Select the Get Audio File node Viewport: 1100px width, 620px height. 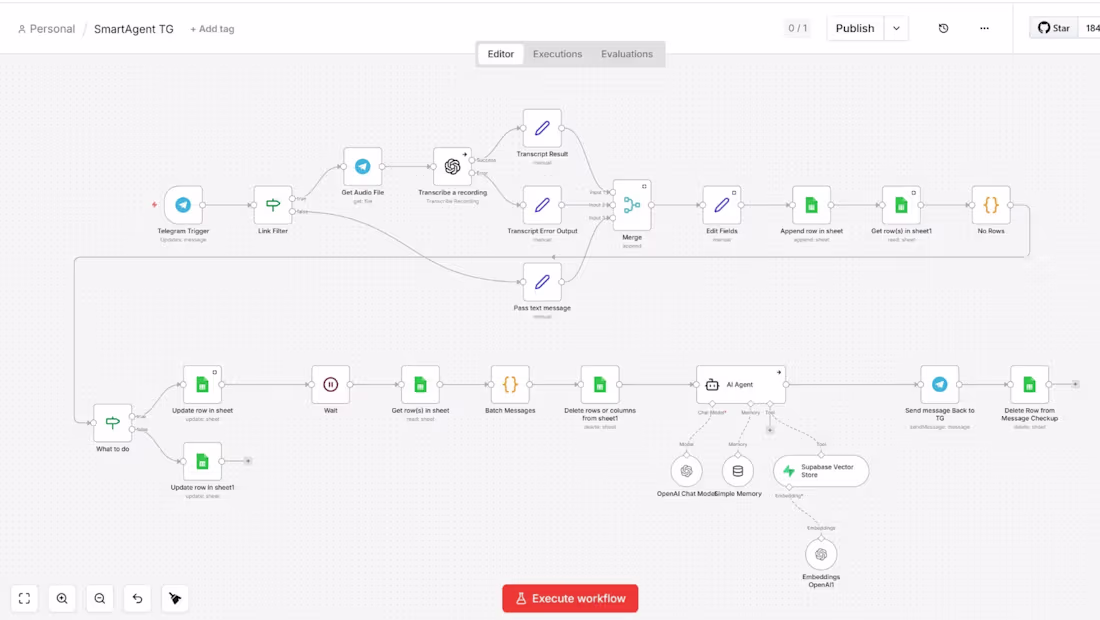363,166
